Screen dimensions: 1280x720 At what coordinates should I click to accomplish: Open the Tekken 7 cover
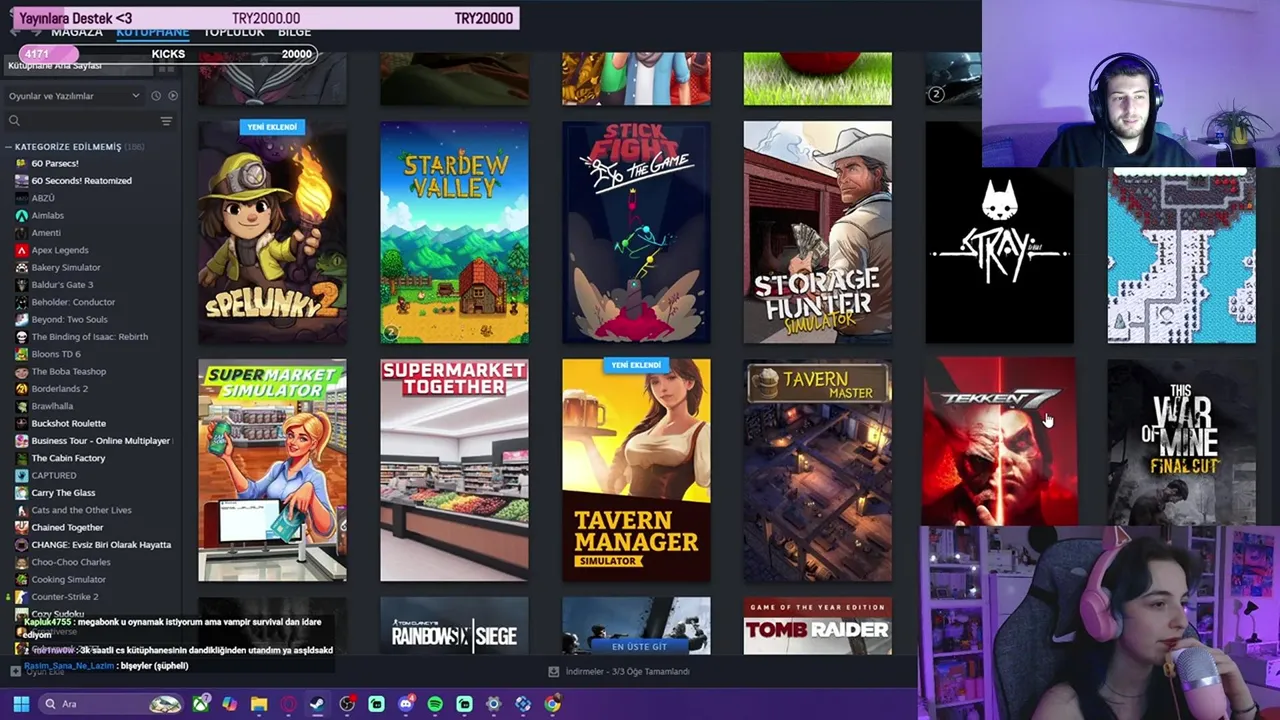coord(999,442)
